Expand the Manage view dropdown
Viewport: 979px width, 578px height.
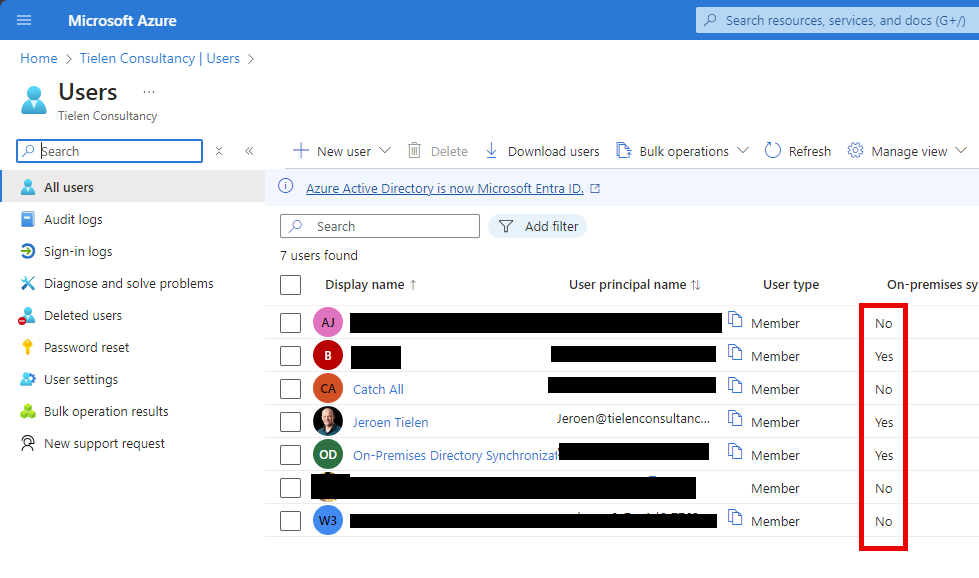[x=961, y=150]
